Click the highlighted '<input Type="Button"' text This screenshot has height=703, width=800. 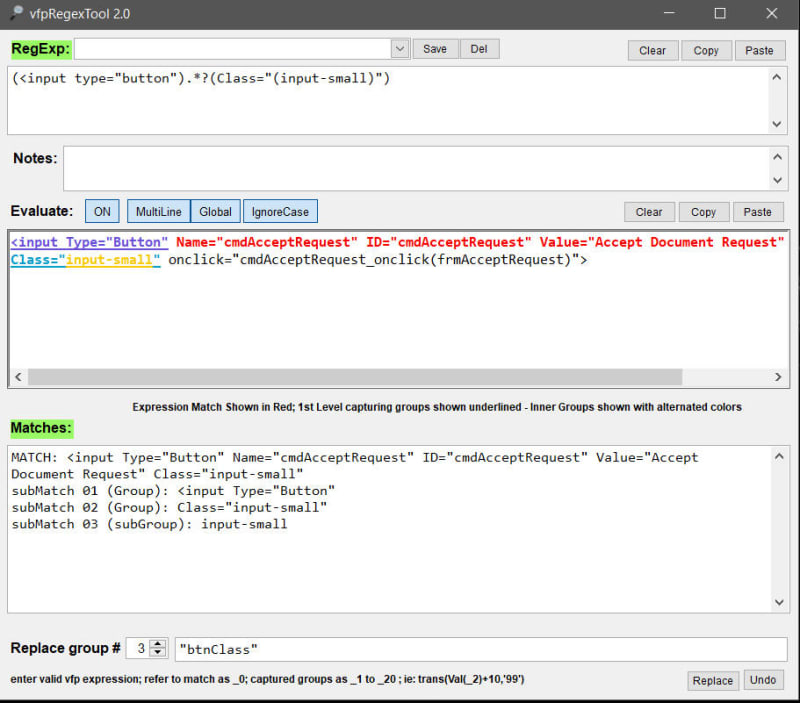(x=89, y=242)
